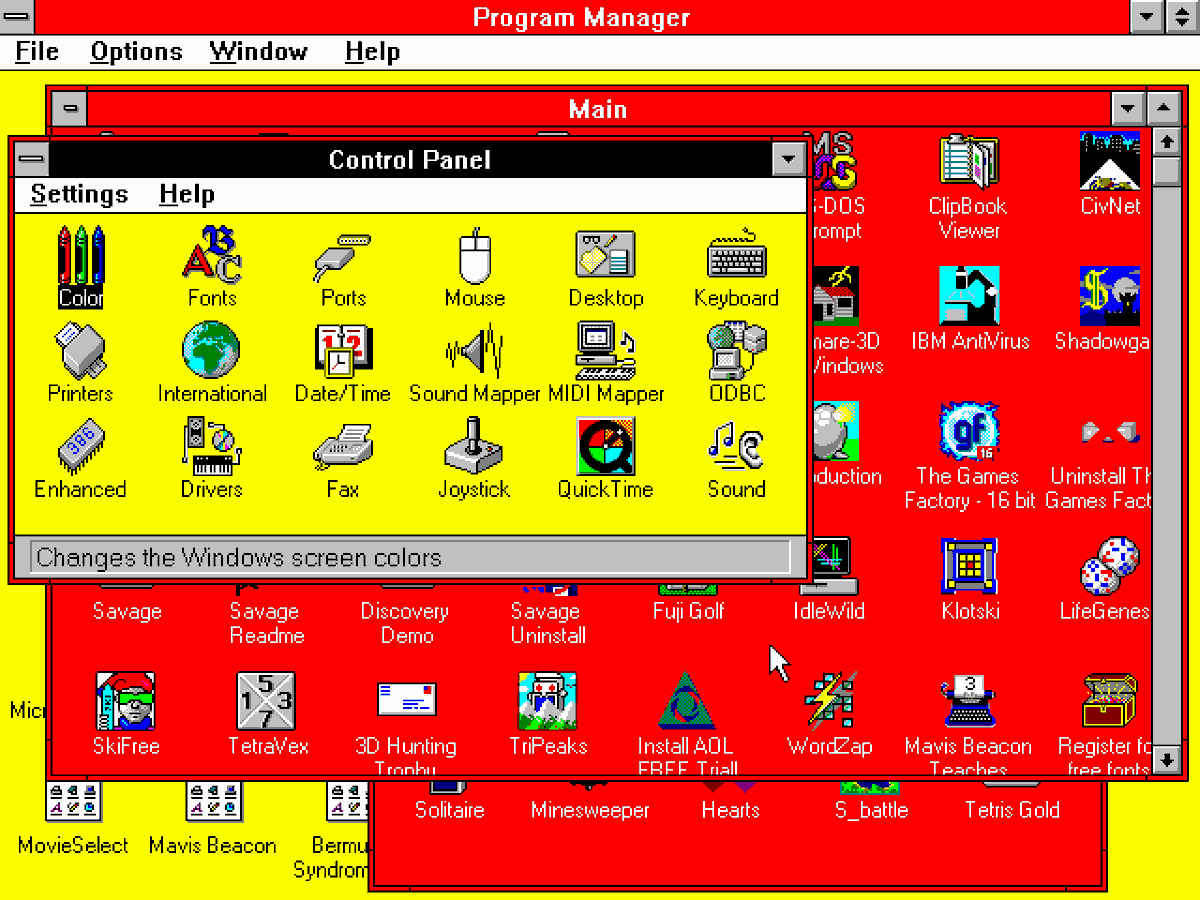Screen dimensions: 1200x900
Task: Select the Uninstall The Games Factory icon
Action: [x=1110, y=431]
